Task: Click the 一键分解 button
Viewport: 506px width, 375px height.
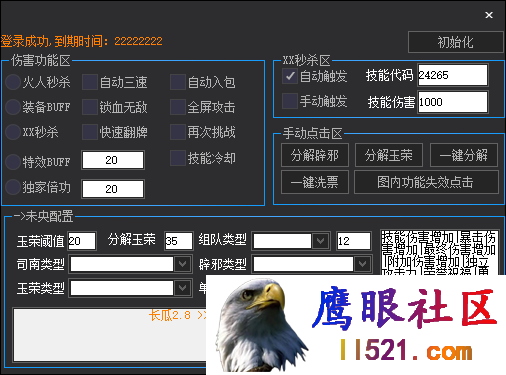Action: pyautogui.click(x=464, y=155)
